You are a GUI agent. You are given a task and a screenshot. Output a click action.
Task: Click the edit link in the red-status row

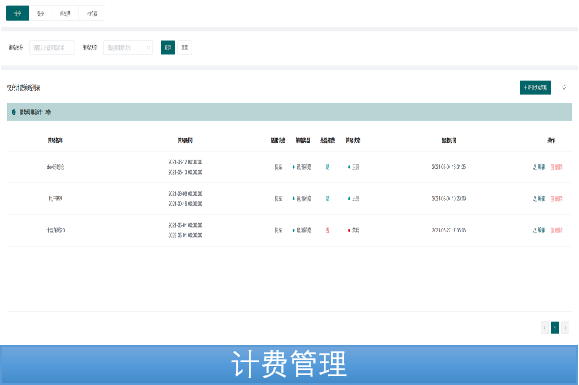tap(539, 230)
